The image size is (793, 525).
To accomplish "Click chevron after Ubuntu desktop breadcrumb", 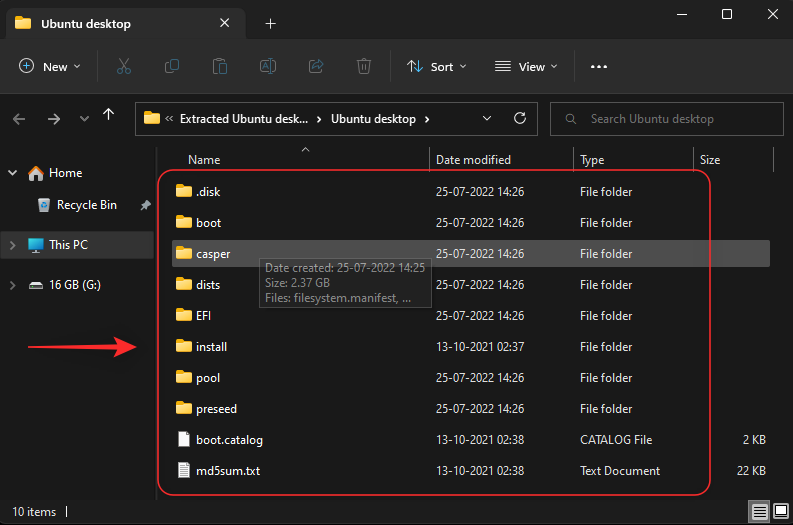I will tap(427, 119).
